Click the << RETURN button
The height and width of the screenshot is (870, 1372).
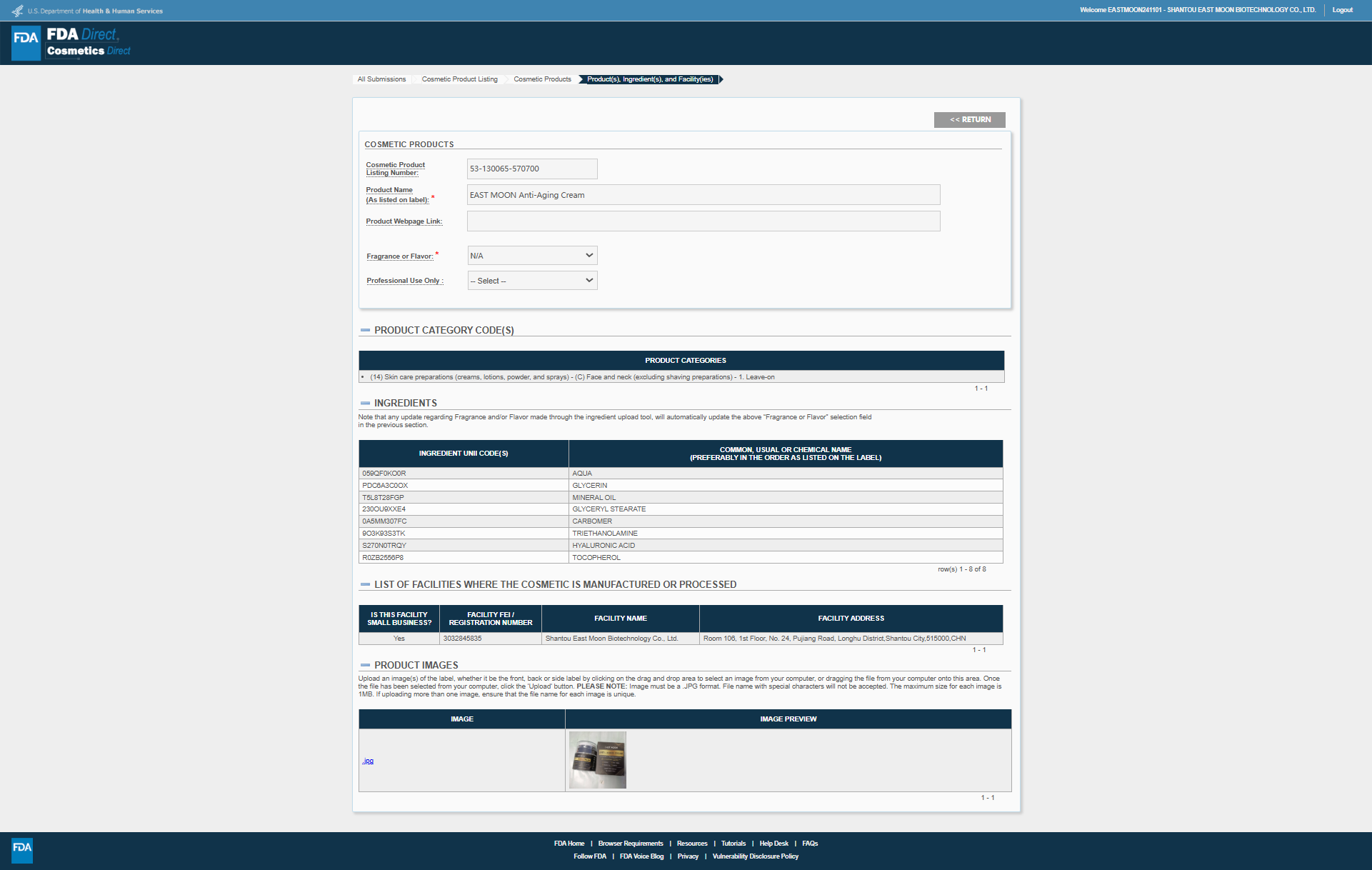pyautogui.click(x=969, y=120)
